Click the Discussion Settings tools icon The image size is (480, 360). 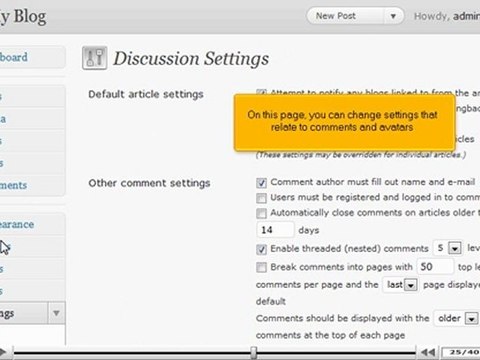(95, 58)
